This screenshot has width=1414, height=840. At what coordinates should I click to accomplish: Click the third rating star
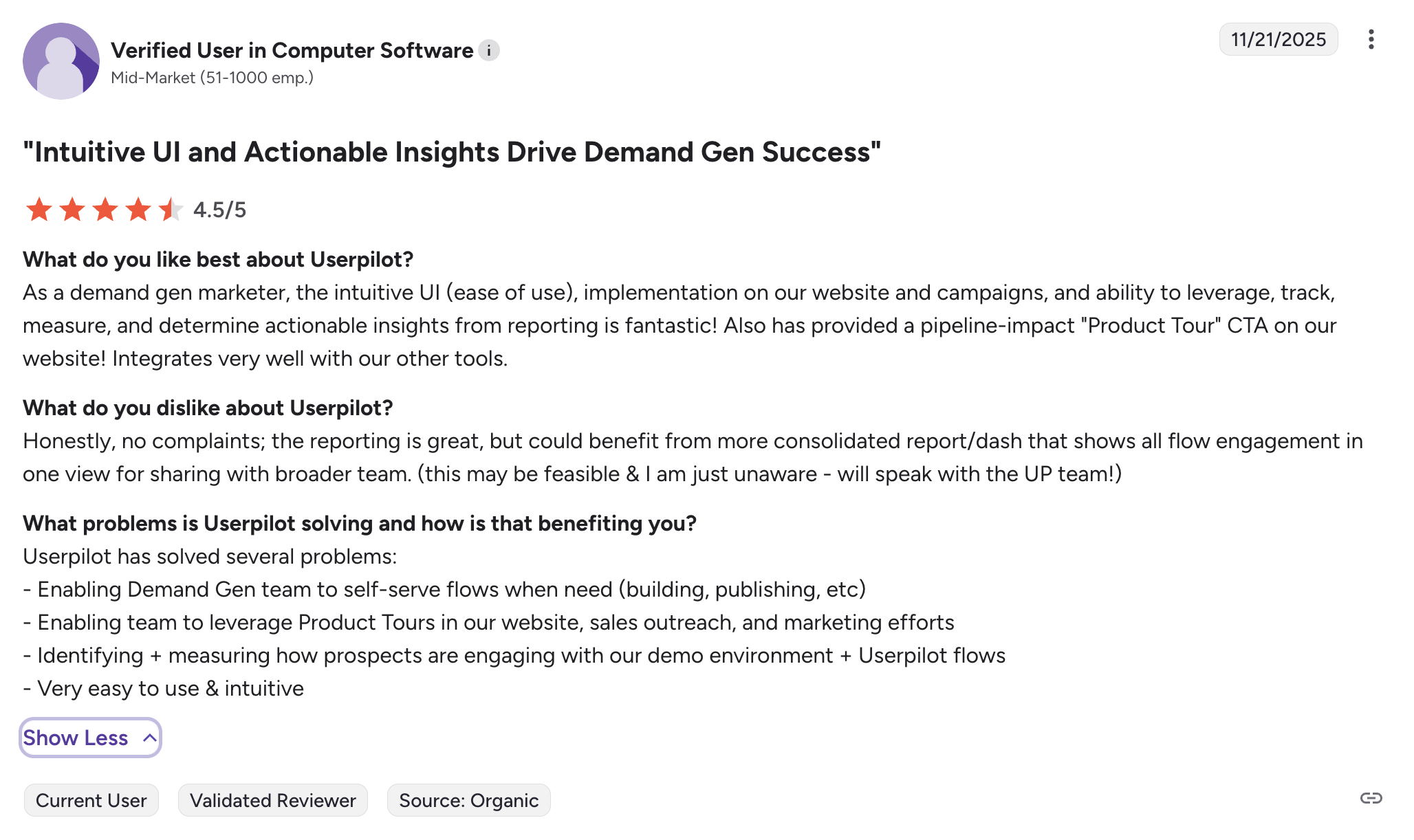tap(105, 210)
